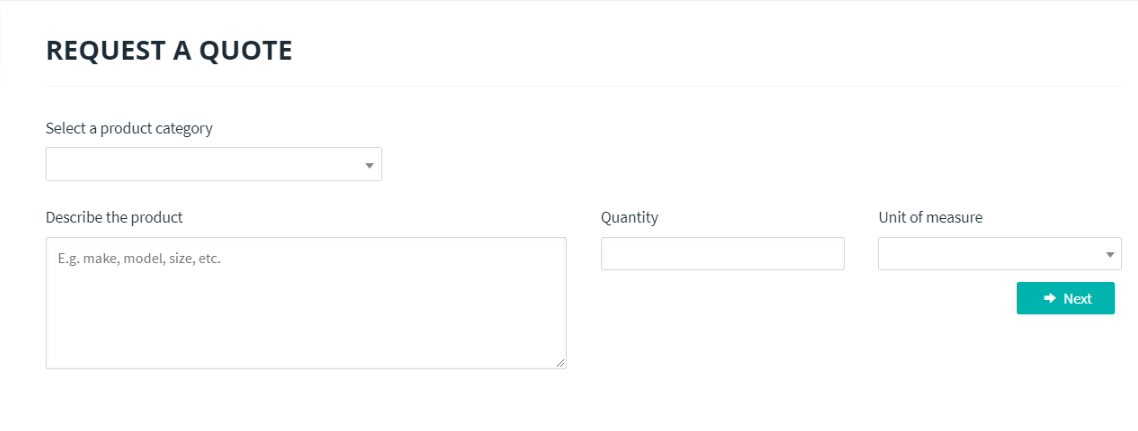Viewport: 1138px width, 431px height.
Task: Click the 'REQUEST A QUOTE' heading
Action: (x=169, y=51)
